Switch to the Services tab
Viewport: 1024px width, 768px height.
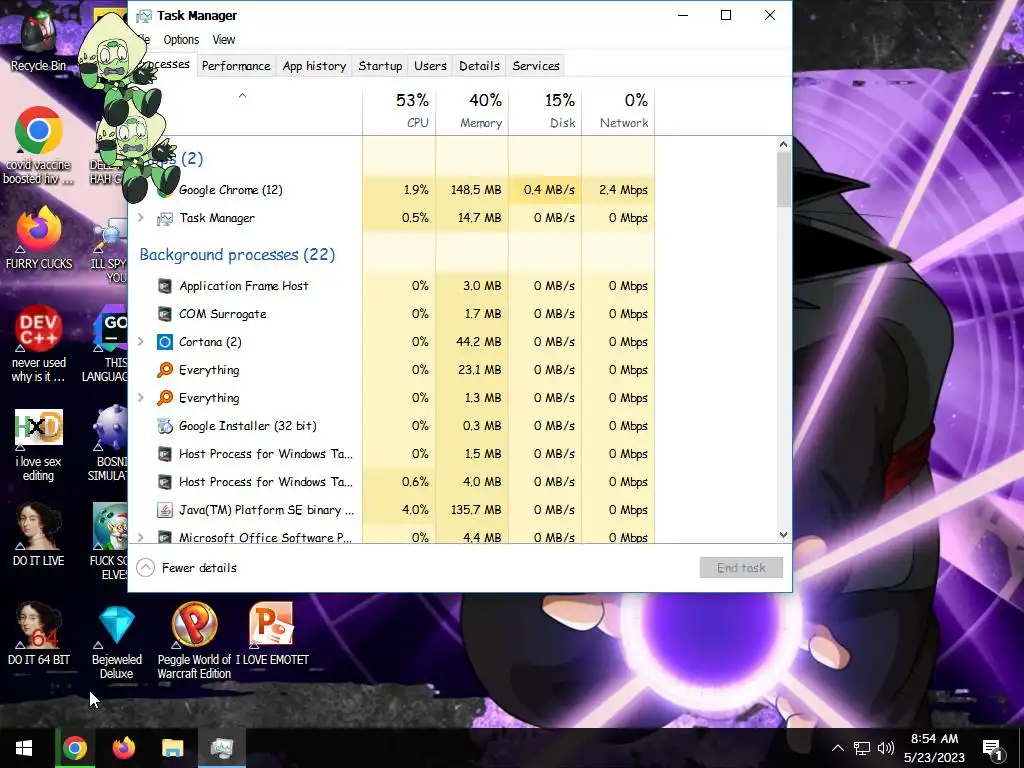[536, 66]
